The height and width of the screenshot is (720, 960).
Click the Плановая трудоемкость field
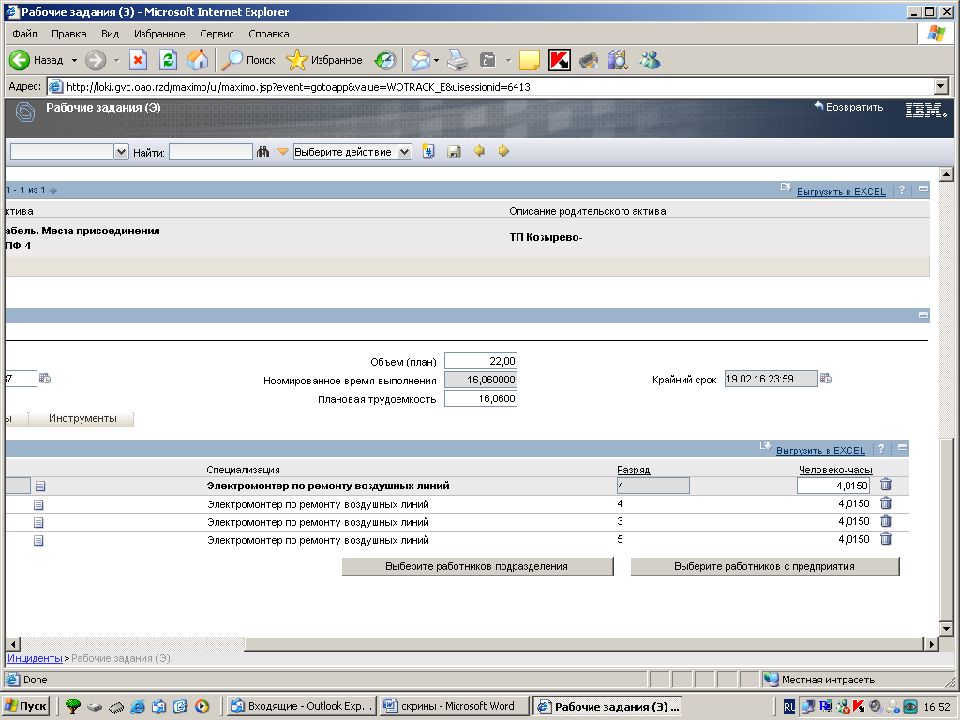[x=481, y=399]
